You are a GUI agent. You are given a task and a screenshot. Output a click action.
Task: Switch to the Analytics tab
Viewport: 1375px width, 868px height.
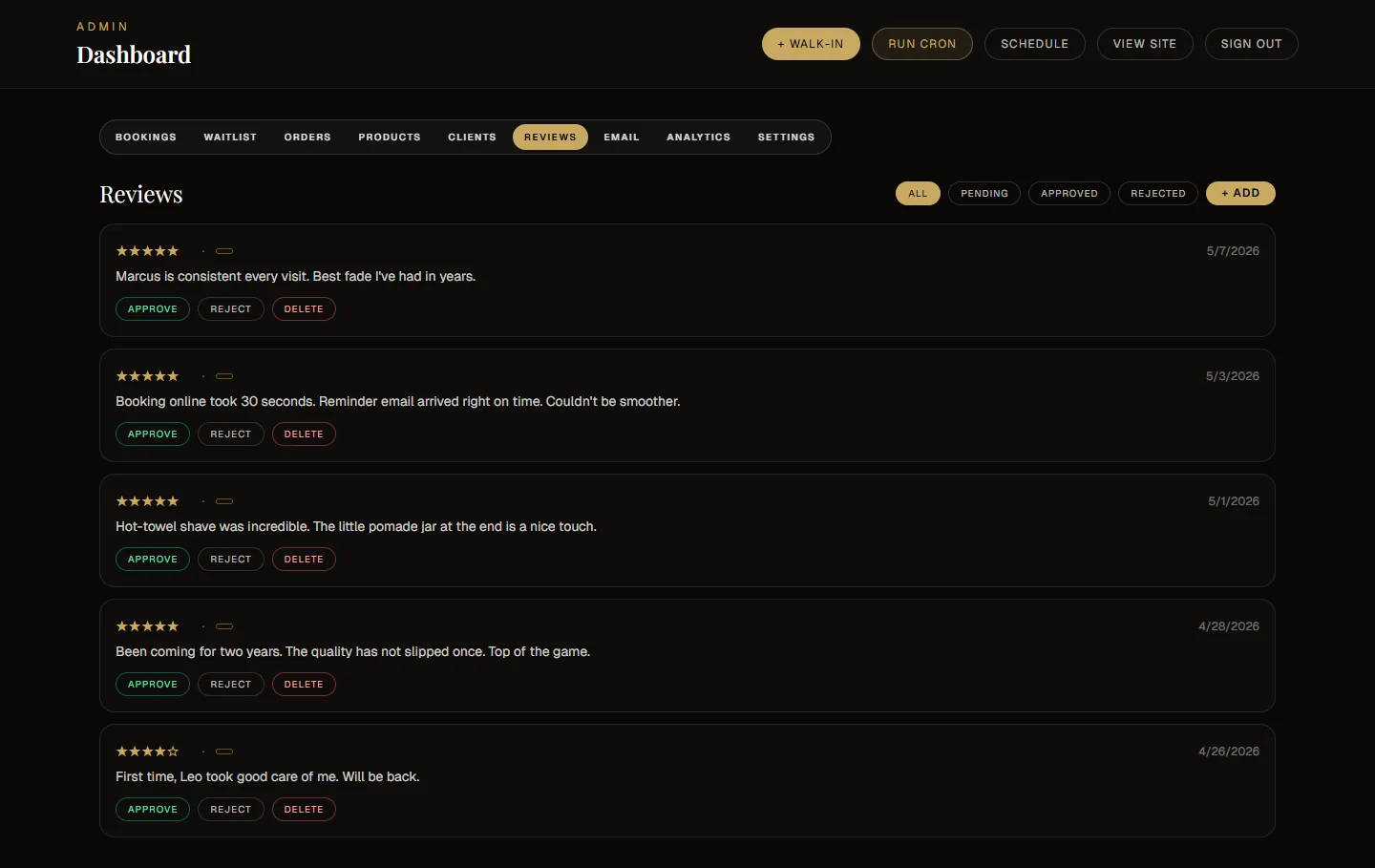(x=699, y=138)
